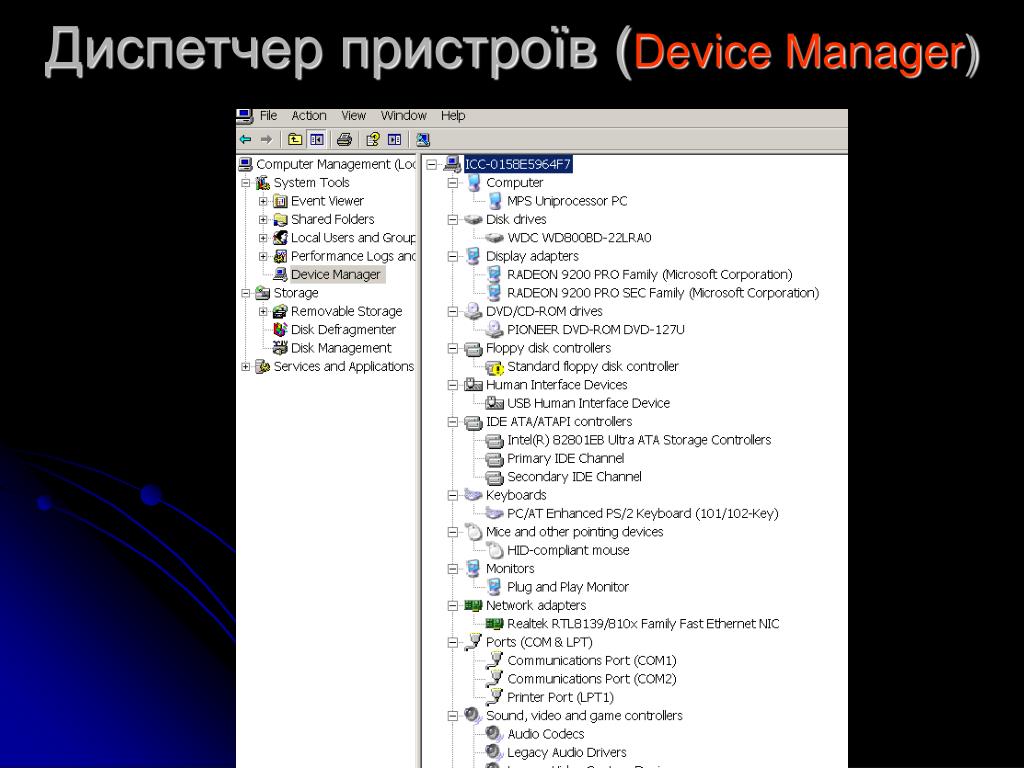Click the USB Human Interface Device icon
The image size is (1024, 768).
tap(495, 404)
